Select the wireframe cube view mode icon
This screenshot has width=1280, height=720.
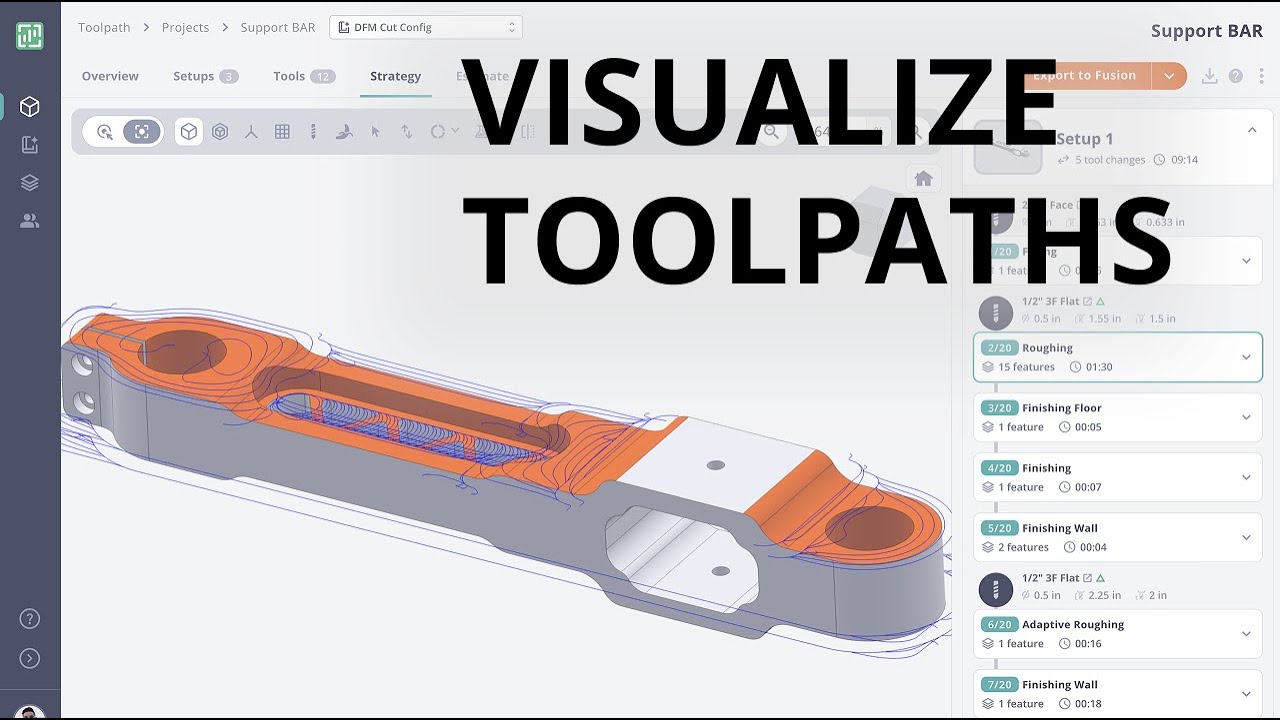220,132
